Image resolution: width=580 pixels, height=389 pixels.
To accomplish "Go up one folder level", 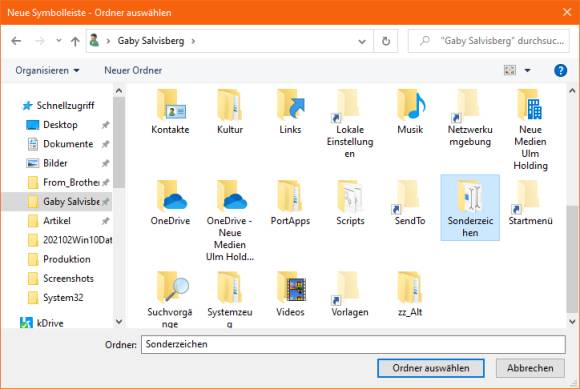I will click(75, 41).
